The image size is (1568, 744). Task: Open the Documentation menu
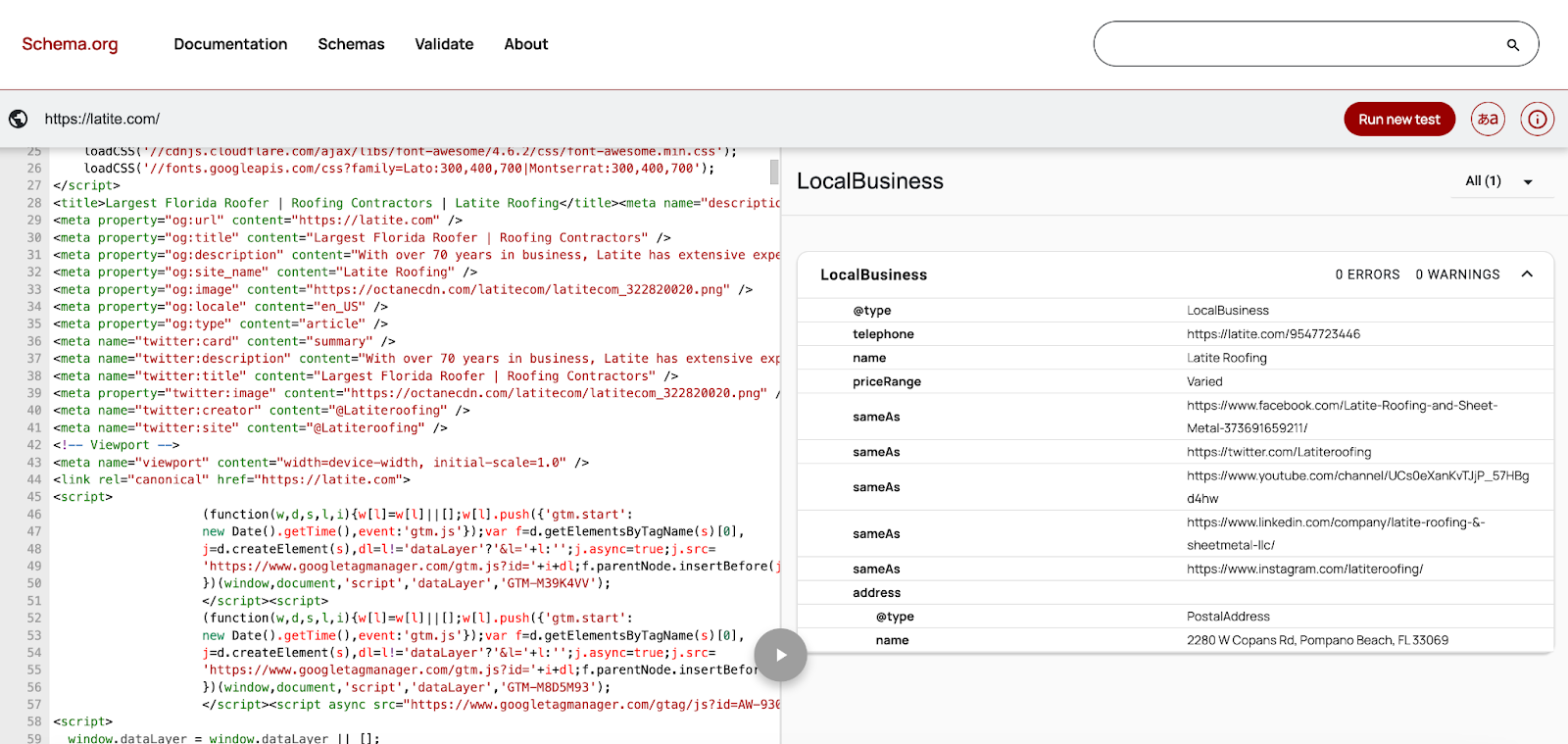point(230,44)
